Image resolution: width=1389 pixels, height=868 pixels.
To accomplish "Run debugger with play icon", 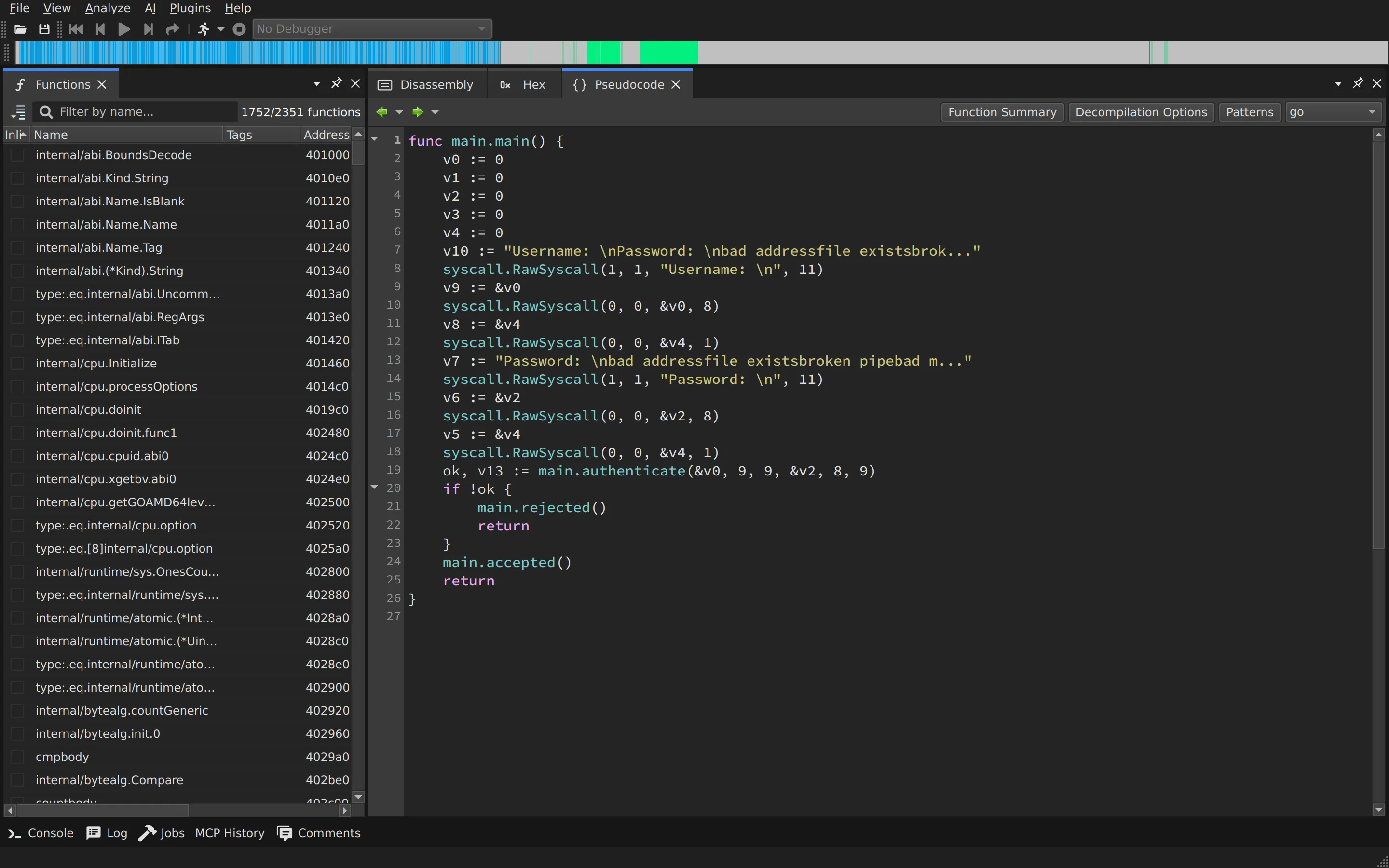I will (x=124, y=29).
